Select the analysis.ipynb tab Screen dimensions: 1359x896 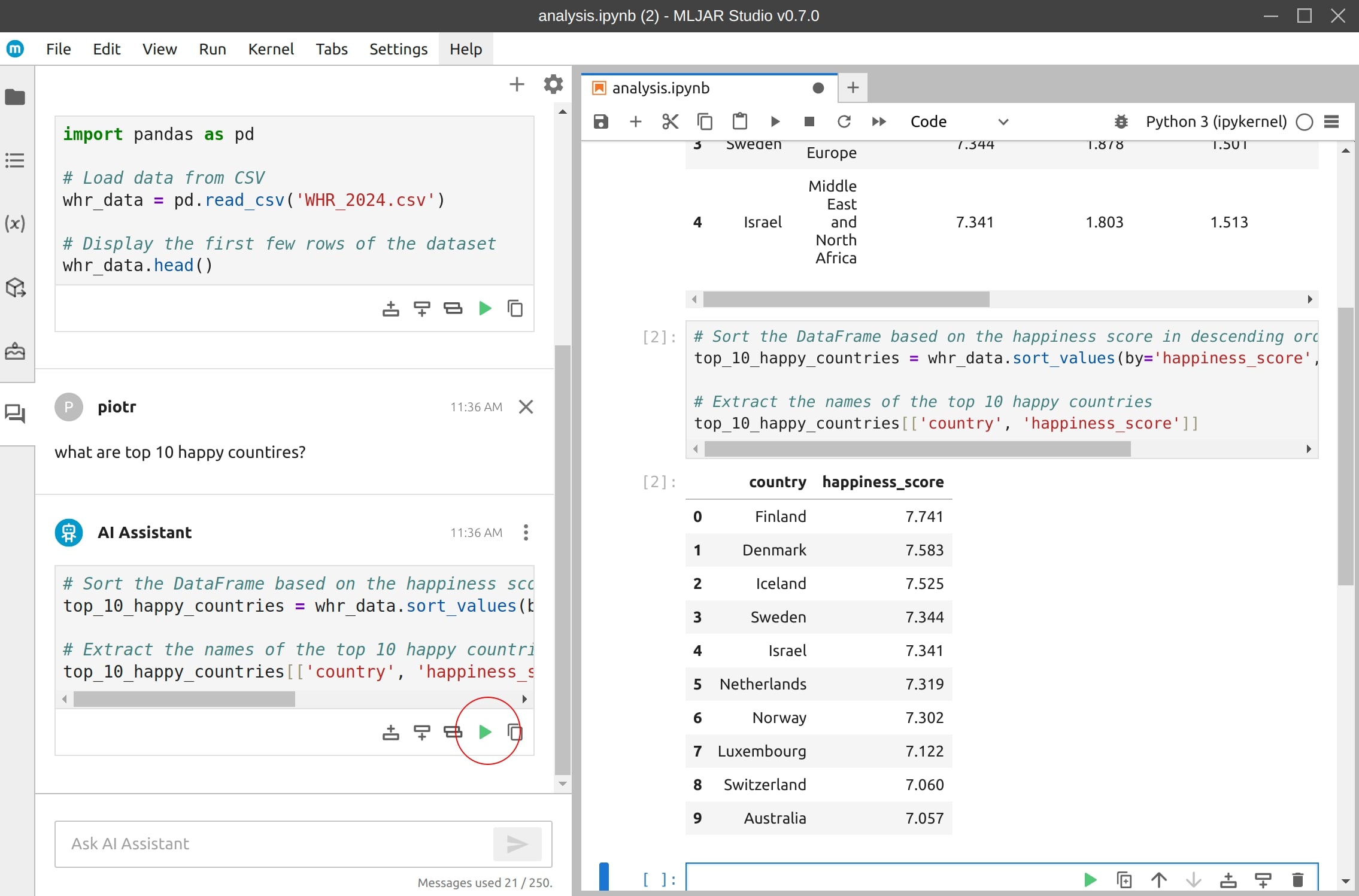(x=709, y=88)
